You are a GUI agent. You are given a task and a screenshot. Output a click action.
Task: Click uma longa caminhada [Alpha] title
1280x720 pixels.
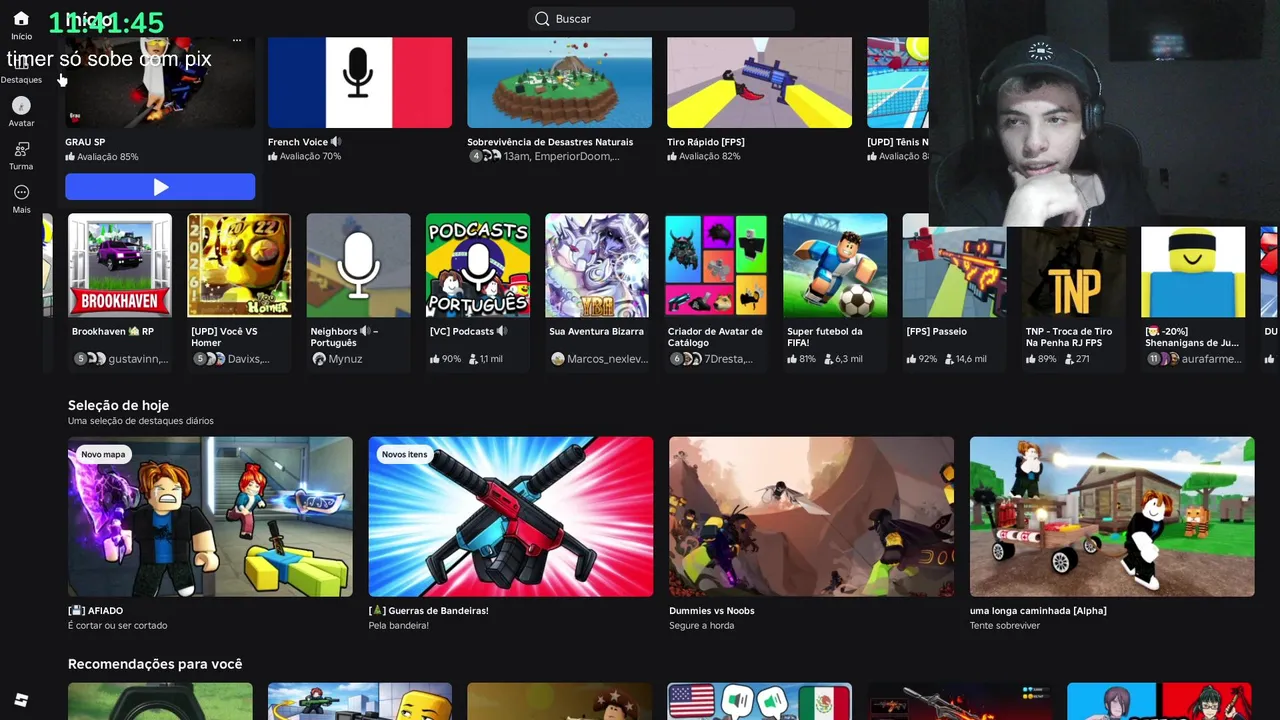click(1038, 611)
